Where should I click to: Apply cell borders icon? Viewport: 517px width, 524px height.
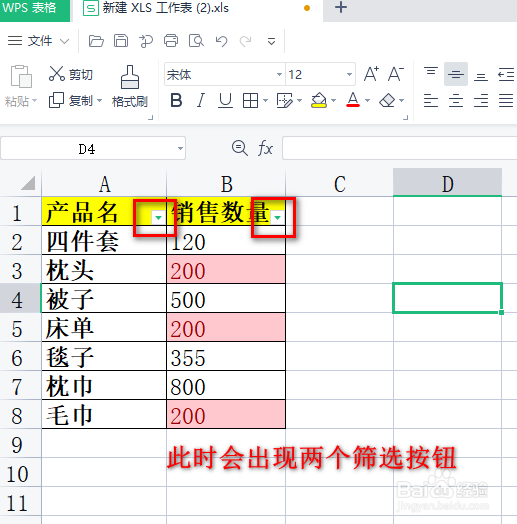(250, 100)
